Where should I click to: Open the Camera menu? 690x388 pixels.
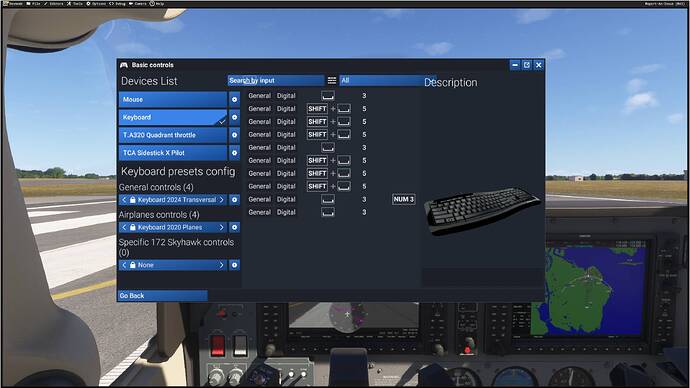137,4
